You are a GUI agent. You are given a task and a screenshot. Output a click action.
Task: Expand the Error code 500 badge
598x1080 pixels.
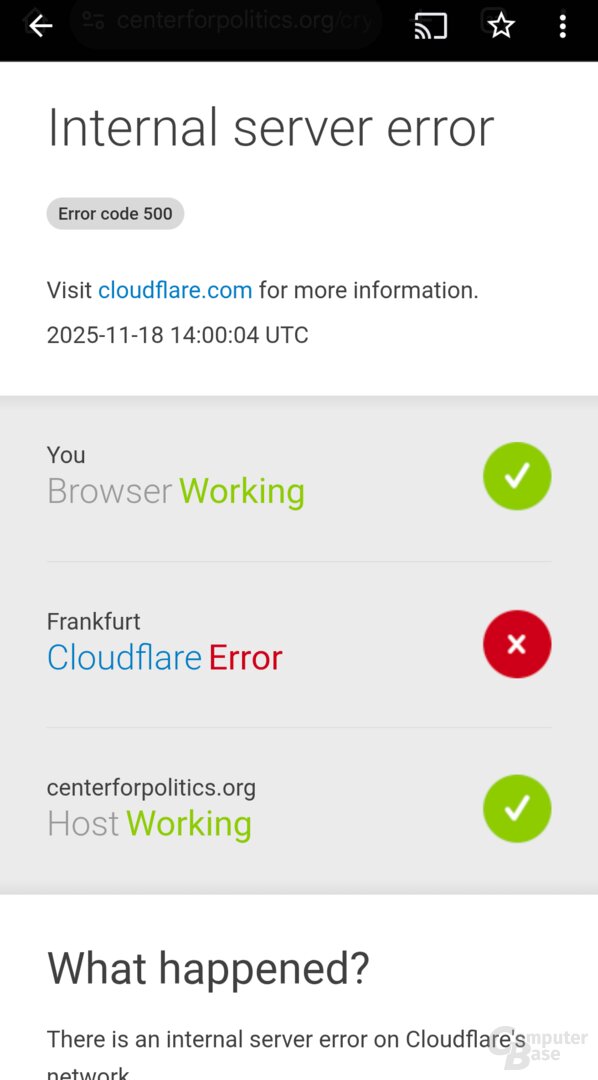pyautogui.click(x=115, y=213)
